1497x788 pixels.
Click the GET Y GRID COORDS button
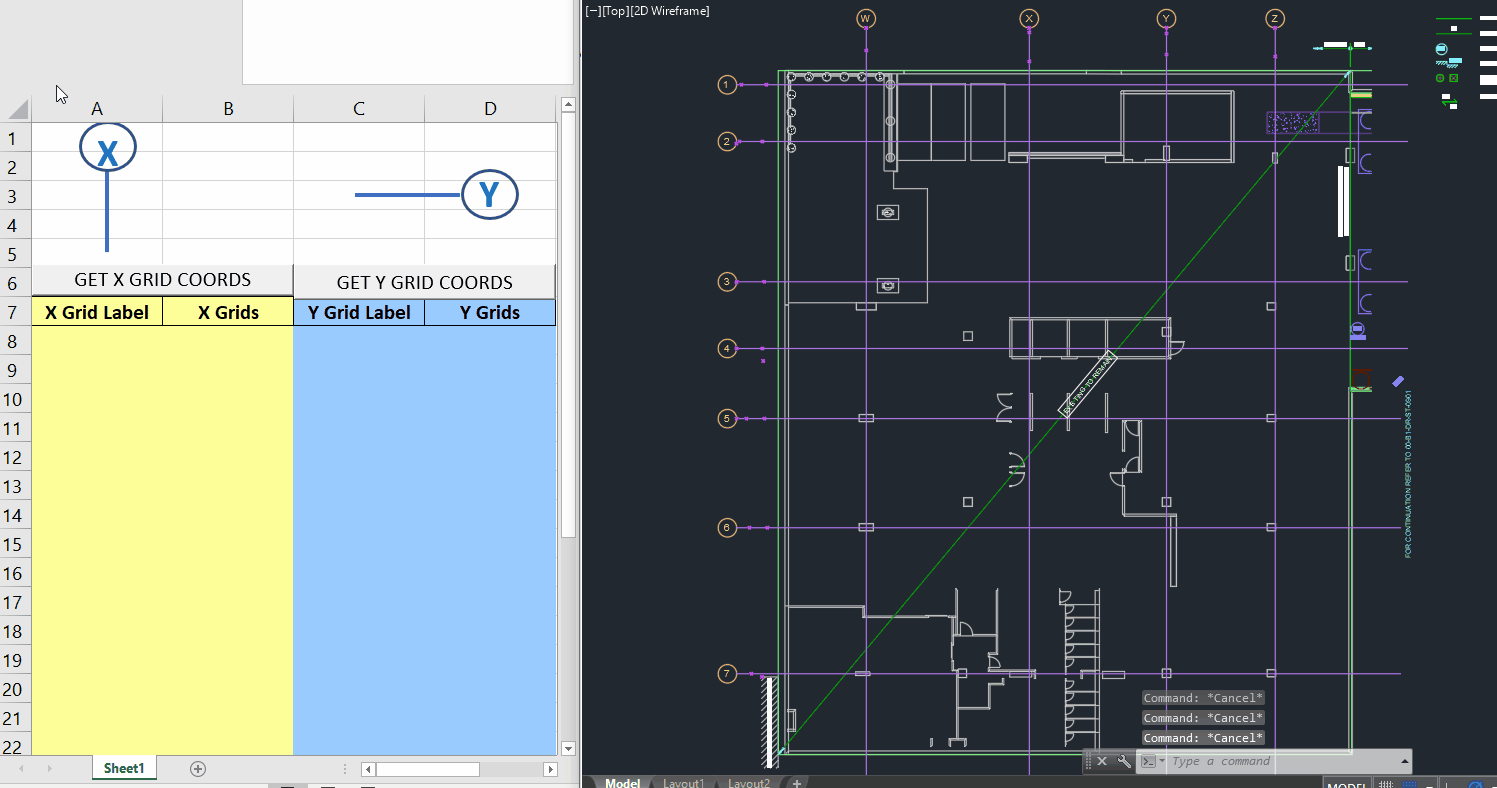click(x=425, y=282)
